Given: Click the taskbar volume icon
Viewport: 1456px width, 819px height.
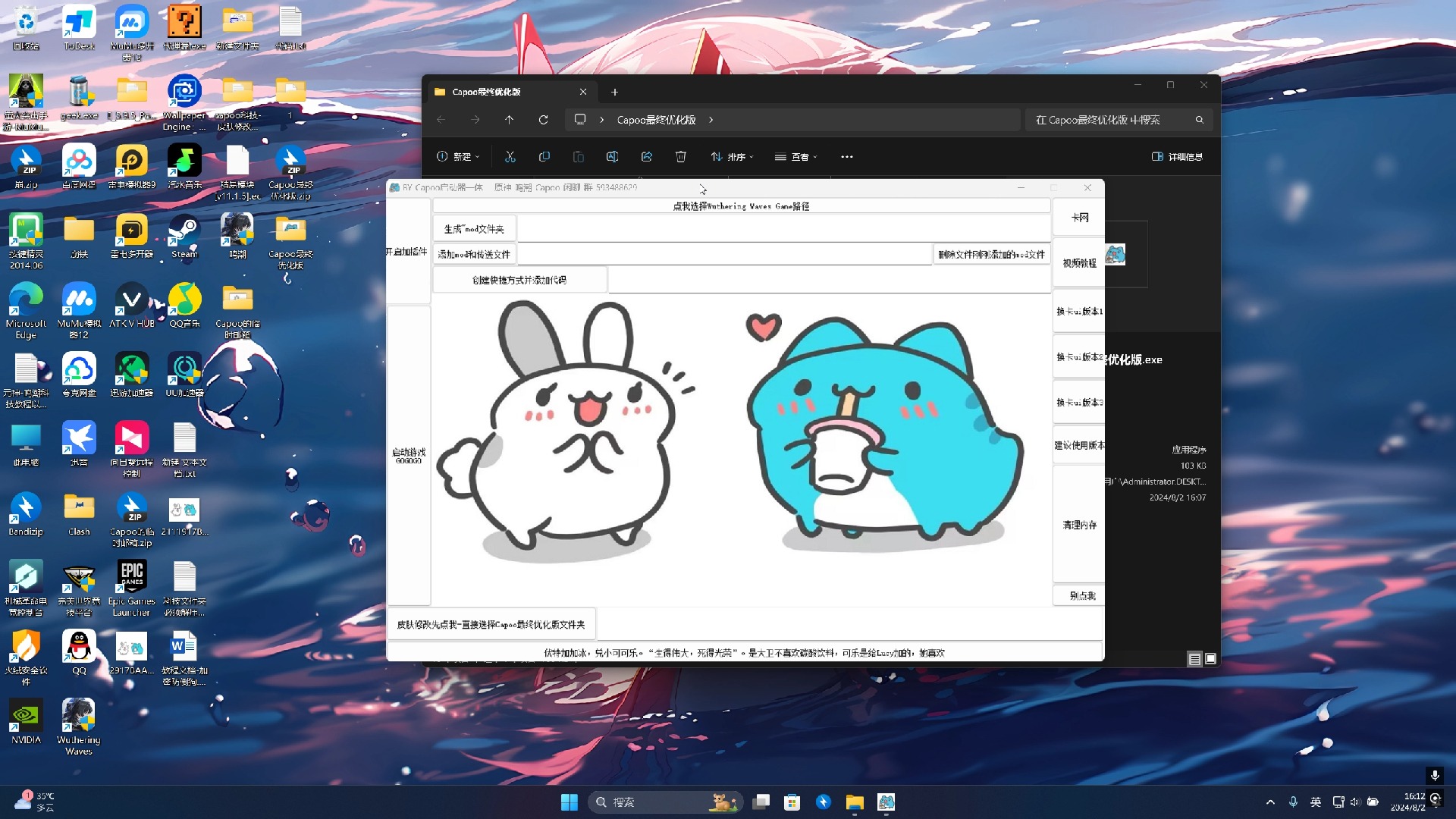Looking at the screenshot, I should coord(1355,802).
